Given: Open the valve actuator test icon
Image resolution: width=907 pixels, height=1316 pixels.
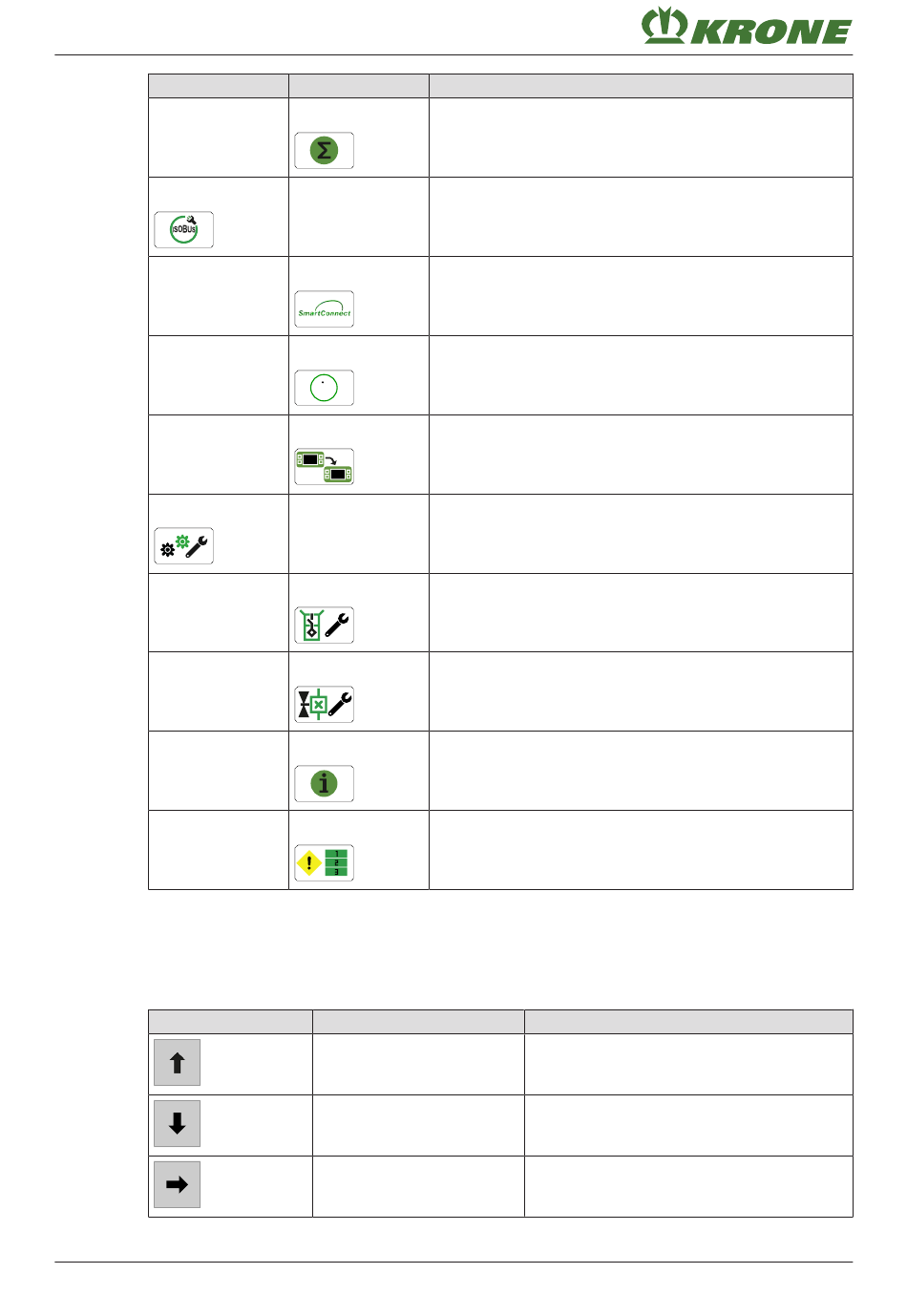Looking at the screenshot, I should (325, 705).
